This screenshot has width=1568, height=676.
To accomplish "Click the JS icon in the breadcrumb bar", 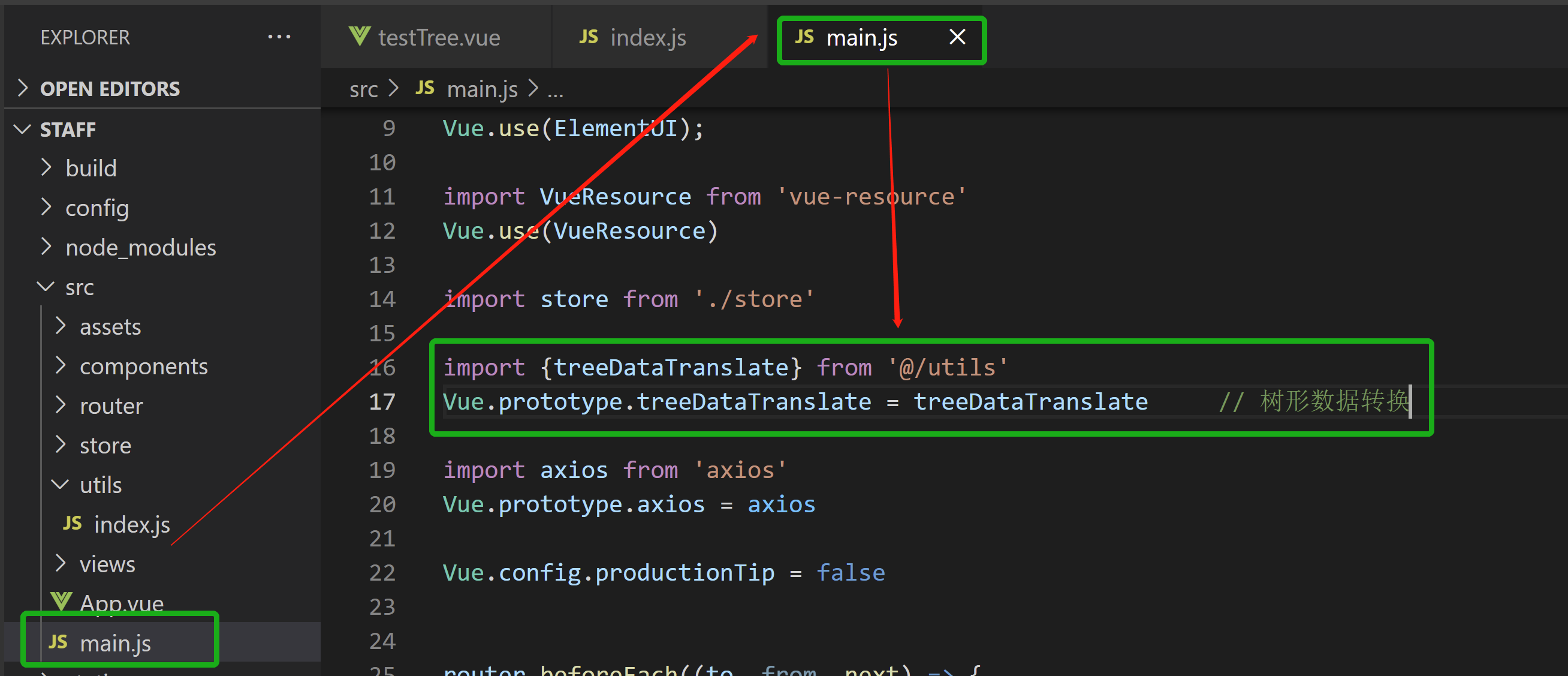I will (x=425, y=88).
